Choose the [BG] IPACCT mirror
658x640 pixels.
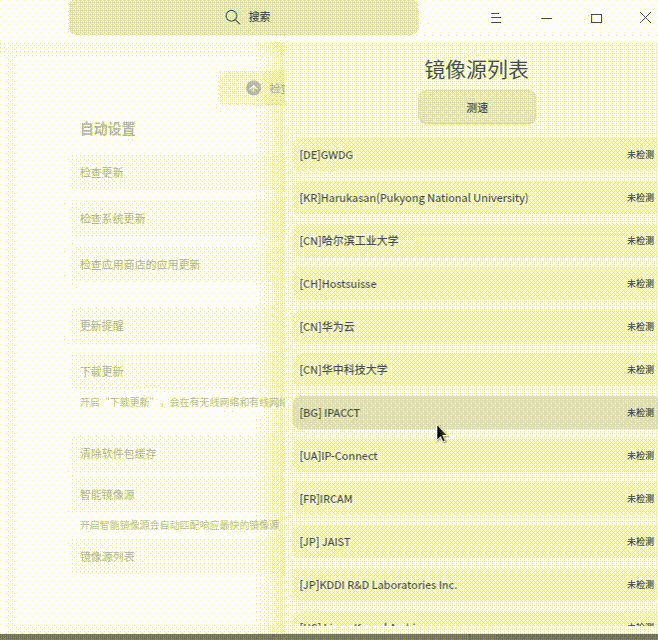[x=475, y=413]
